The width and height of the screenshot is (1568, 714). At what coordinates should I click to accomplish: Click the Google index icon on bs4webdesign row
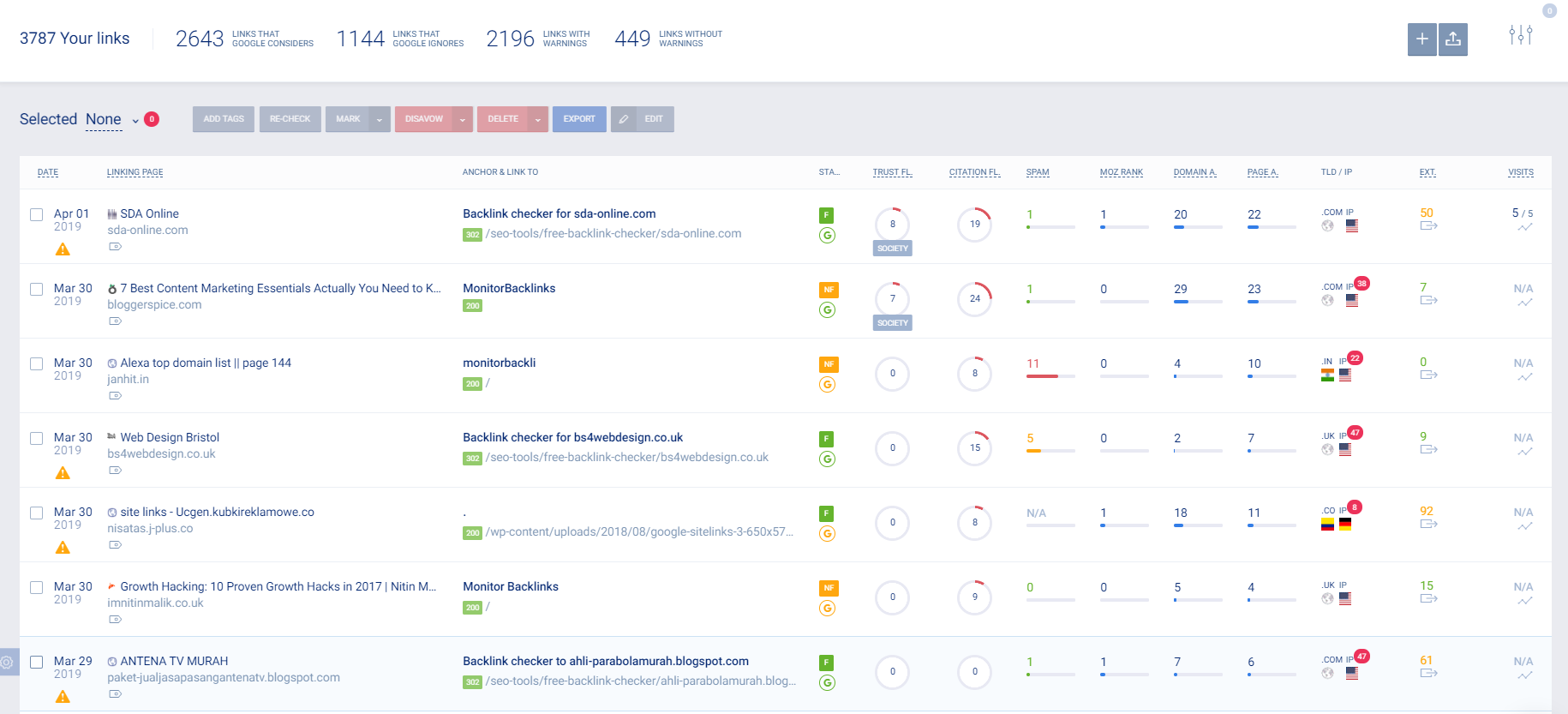pos(827,459)
